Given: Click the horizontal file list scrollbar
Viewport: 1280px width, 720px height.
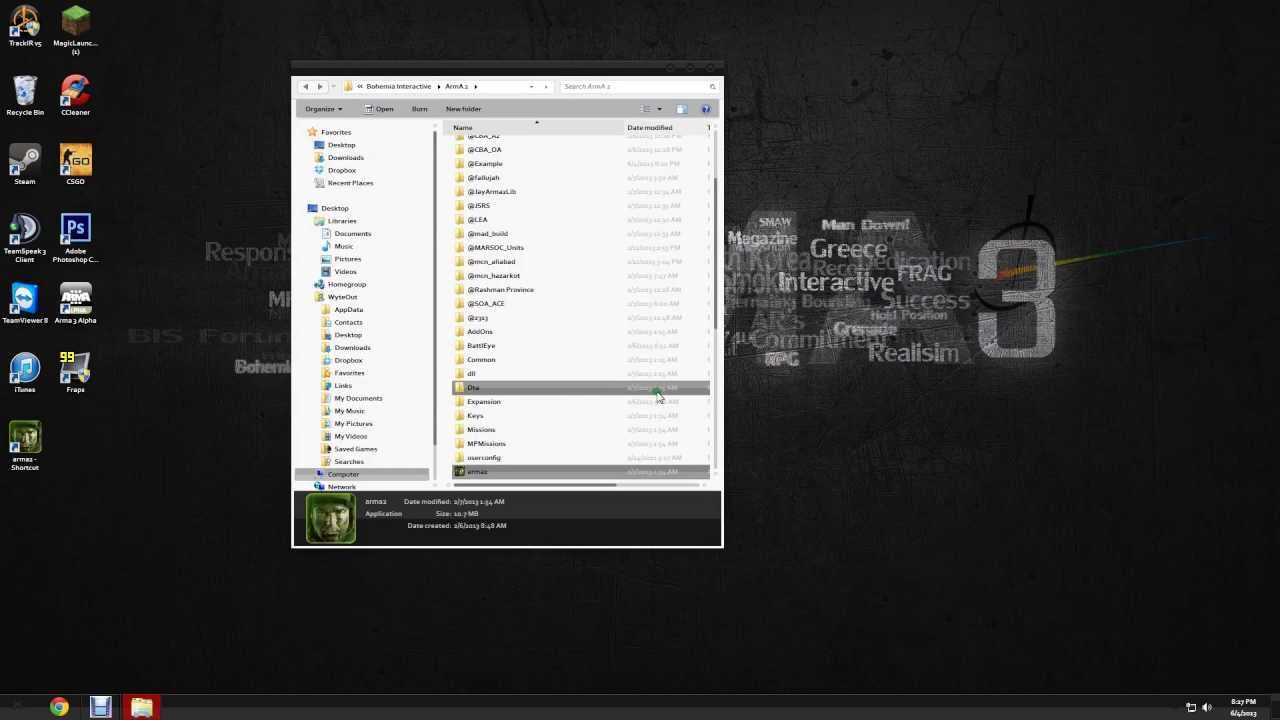Looking at the screenshot, I should click(534, 485).
